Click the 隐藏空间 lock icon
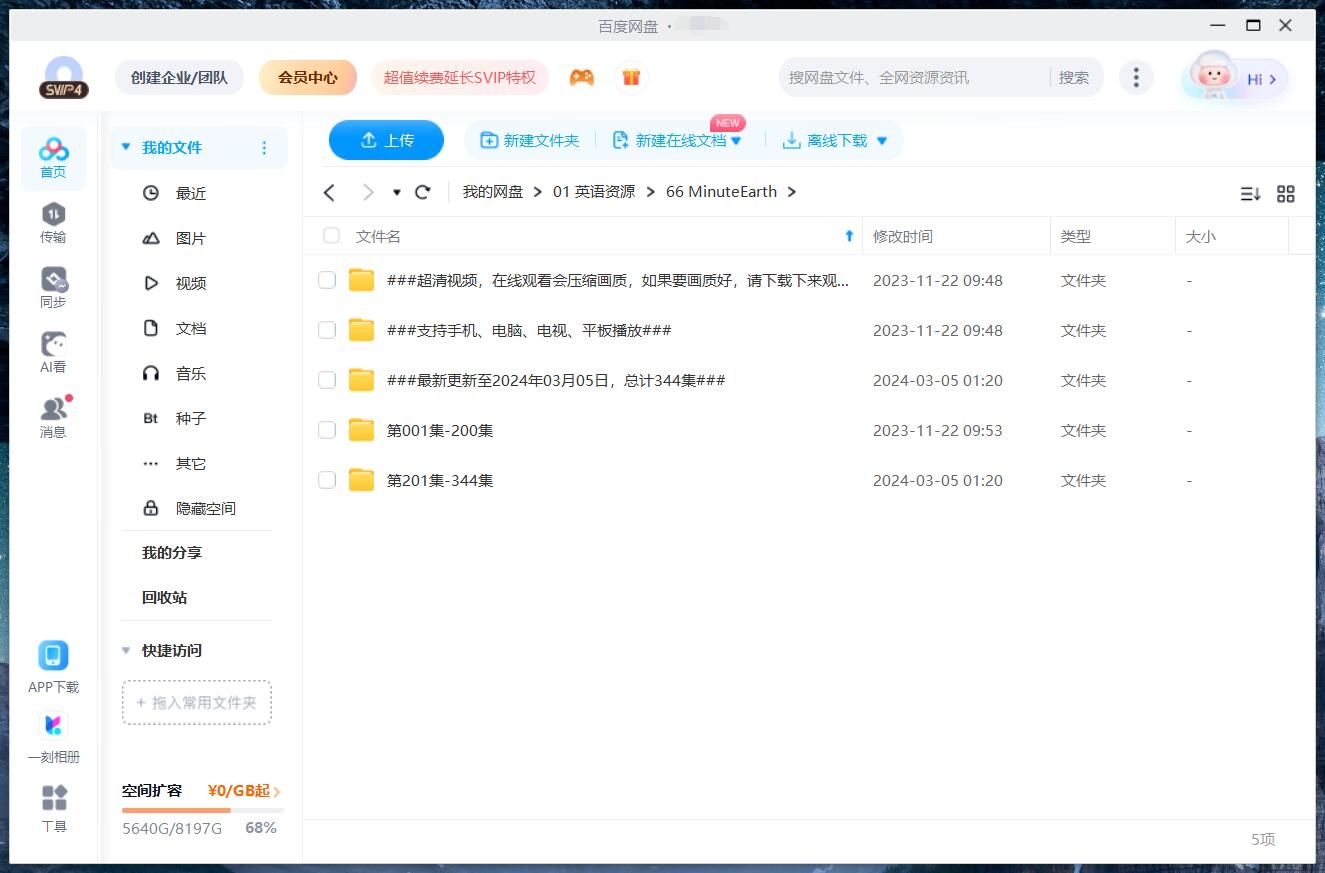Viewport: 1325px width, 873px height. tap(151, 508)
